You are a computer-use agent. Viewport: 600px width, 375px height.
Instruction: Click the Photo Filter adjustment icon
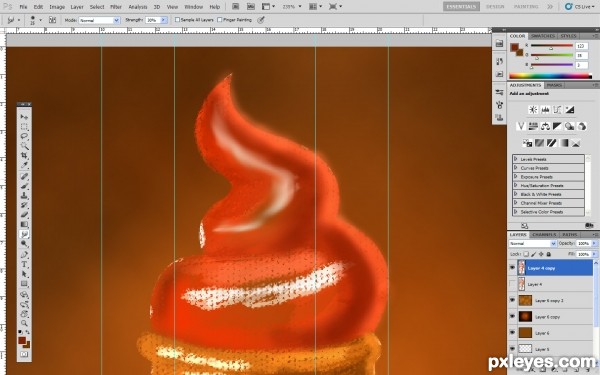(x=570, y=126)
